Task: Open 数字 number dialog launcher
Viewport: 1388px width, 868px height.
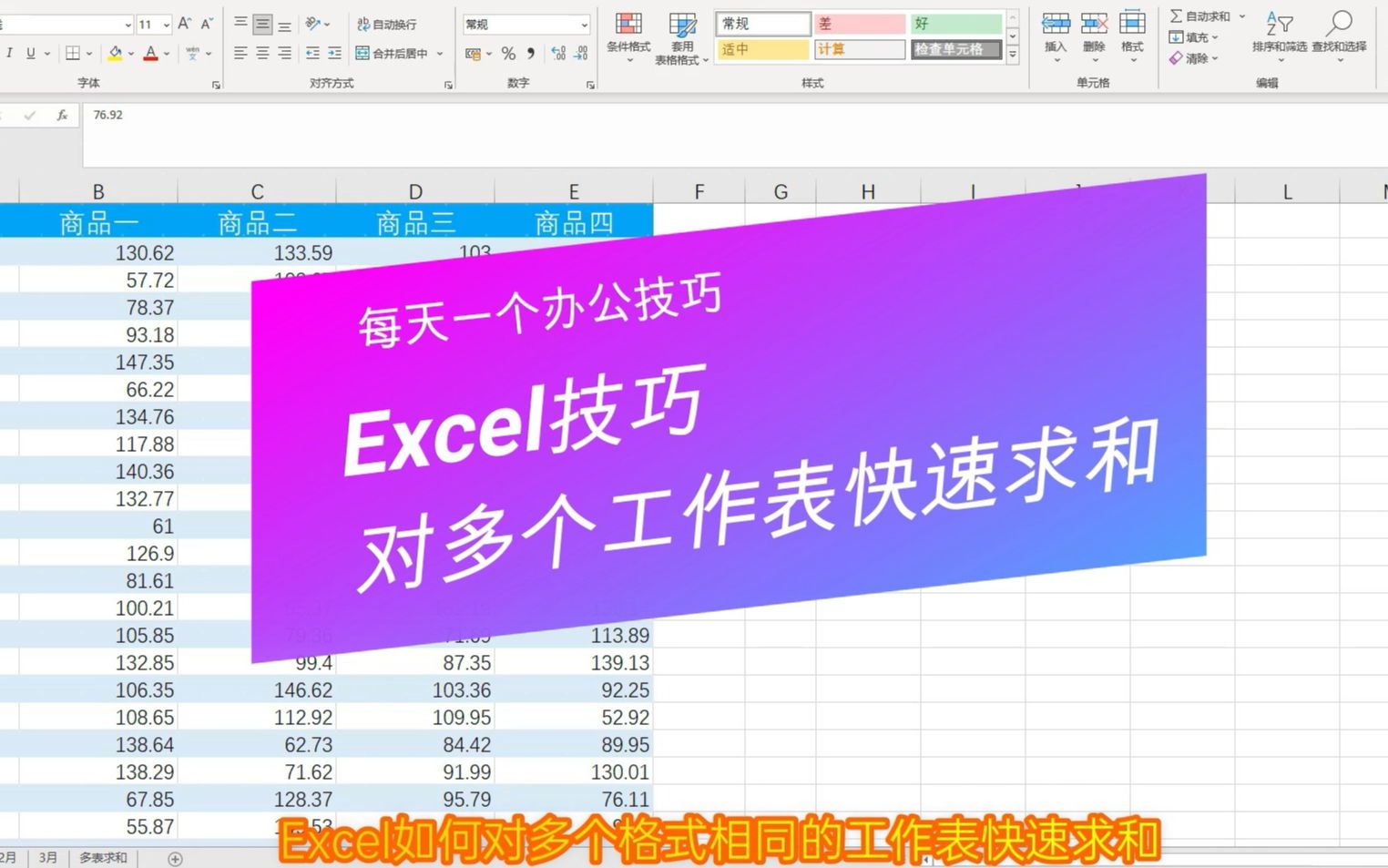Action: click(590, 85)
